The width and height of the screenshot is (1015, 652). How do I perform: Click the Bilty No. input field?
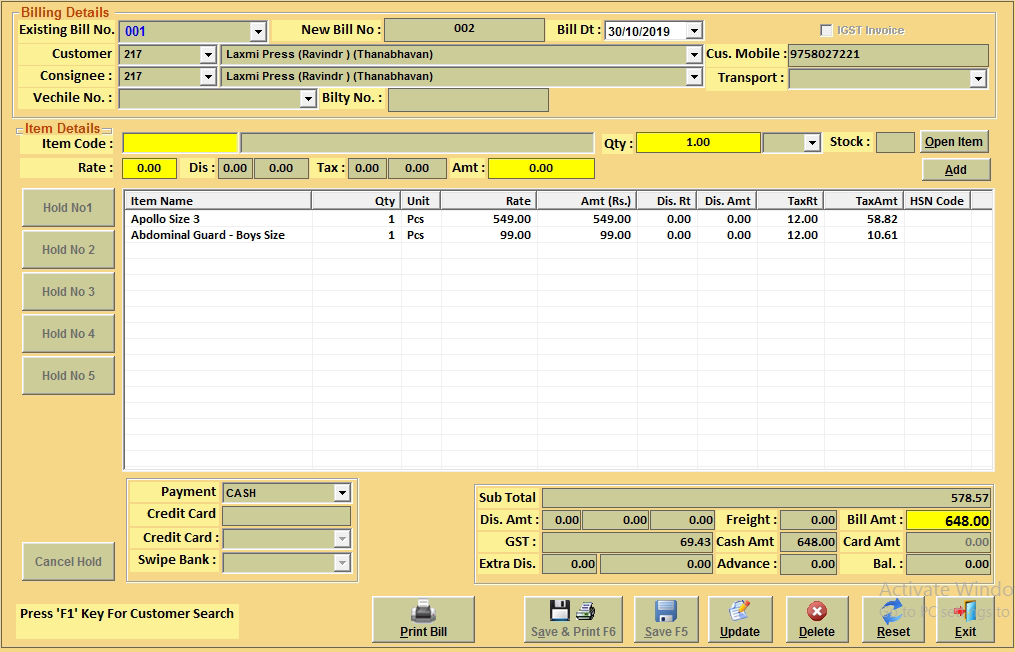468,99
